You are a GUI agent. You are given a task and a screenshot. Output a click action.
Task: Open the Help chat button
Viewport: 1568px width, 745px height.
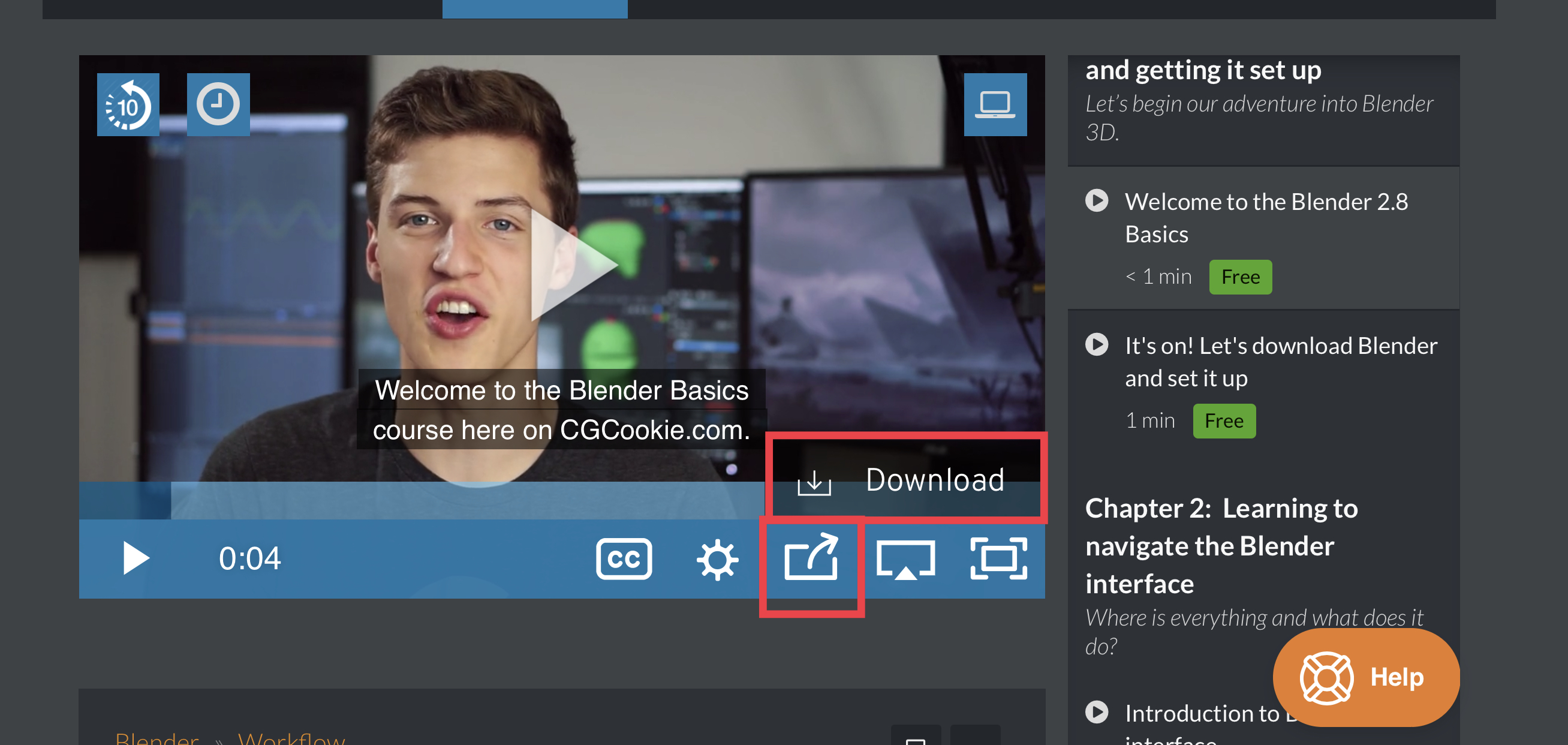coord(1365,677)
